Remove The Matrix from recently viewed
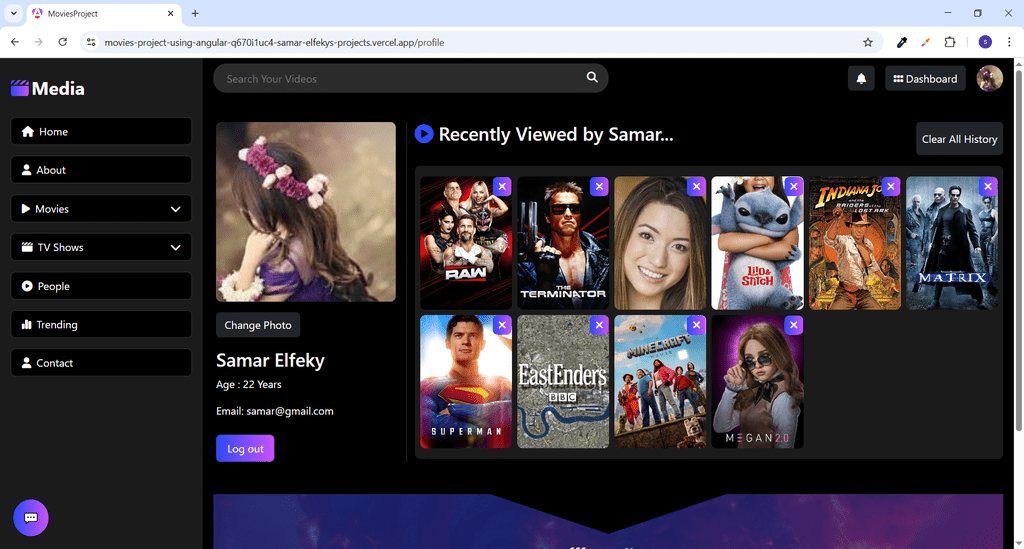This screenshot has height=549, width=1024. click(x=988, y=186)
